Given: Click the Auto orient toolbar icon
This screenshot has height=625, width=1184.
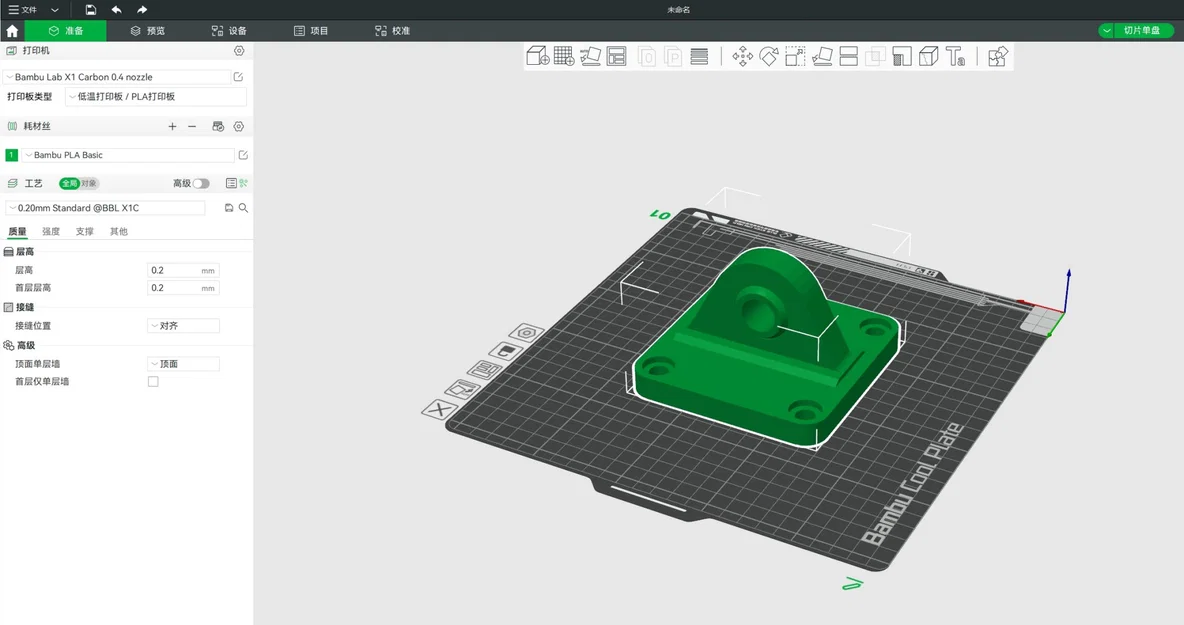Looking at the screenshot, I should tap(590, 56).
